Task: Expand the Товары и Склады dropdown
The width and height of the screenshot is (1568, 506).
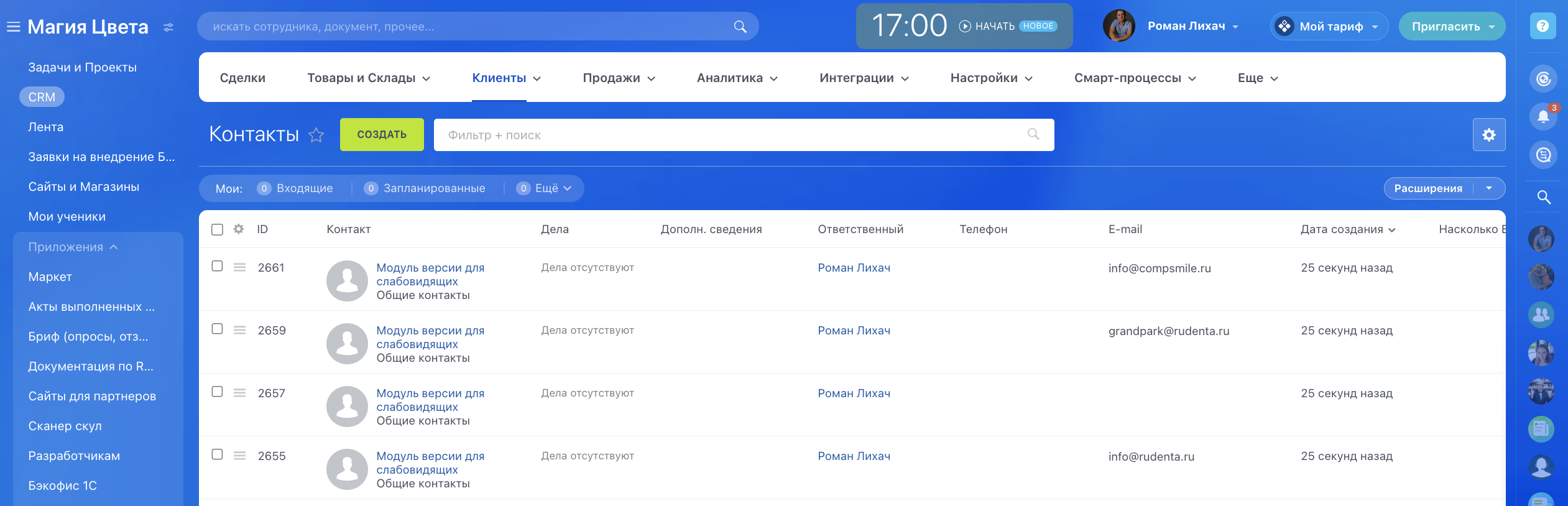Action: 368,78
